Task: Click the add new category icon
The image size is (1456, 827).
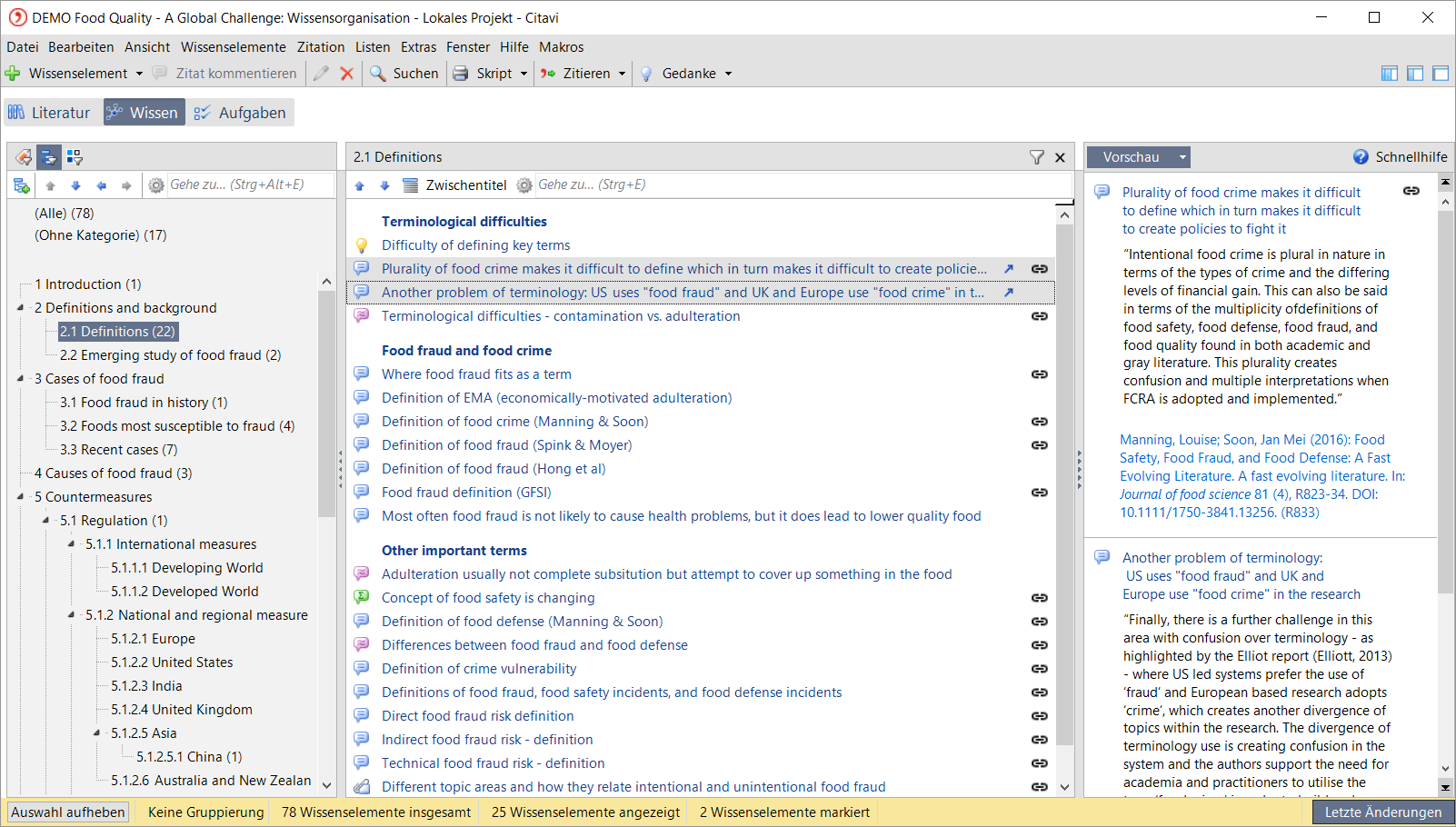Action: click(x=22, y=185)
